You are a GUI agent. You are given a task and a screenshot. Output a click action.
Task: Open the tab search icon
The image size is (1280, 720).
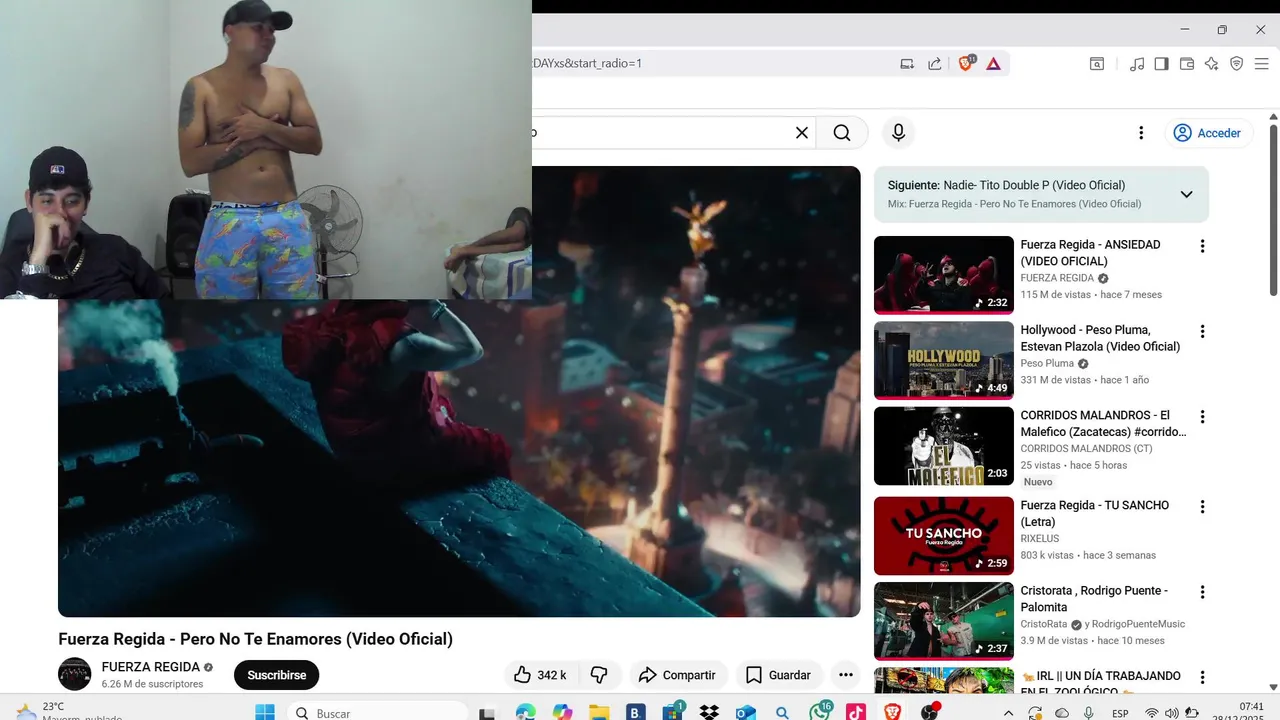coord(1097,63)
